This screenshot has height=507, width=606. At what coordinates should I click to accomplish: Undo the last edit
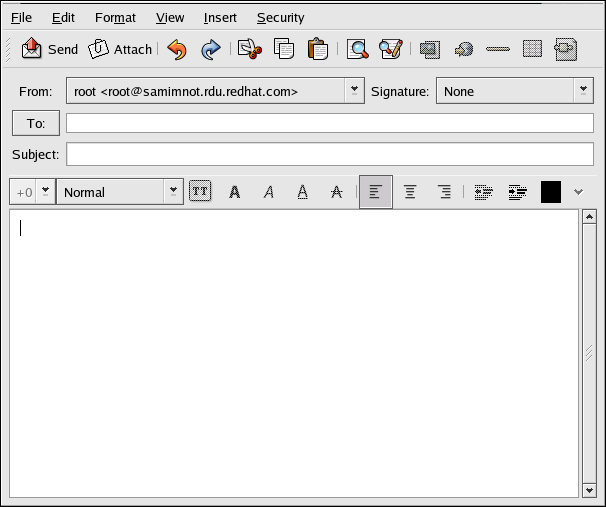[x=177, y=49]
